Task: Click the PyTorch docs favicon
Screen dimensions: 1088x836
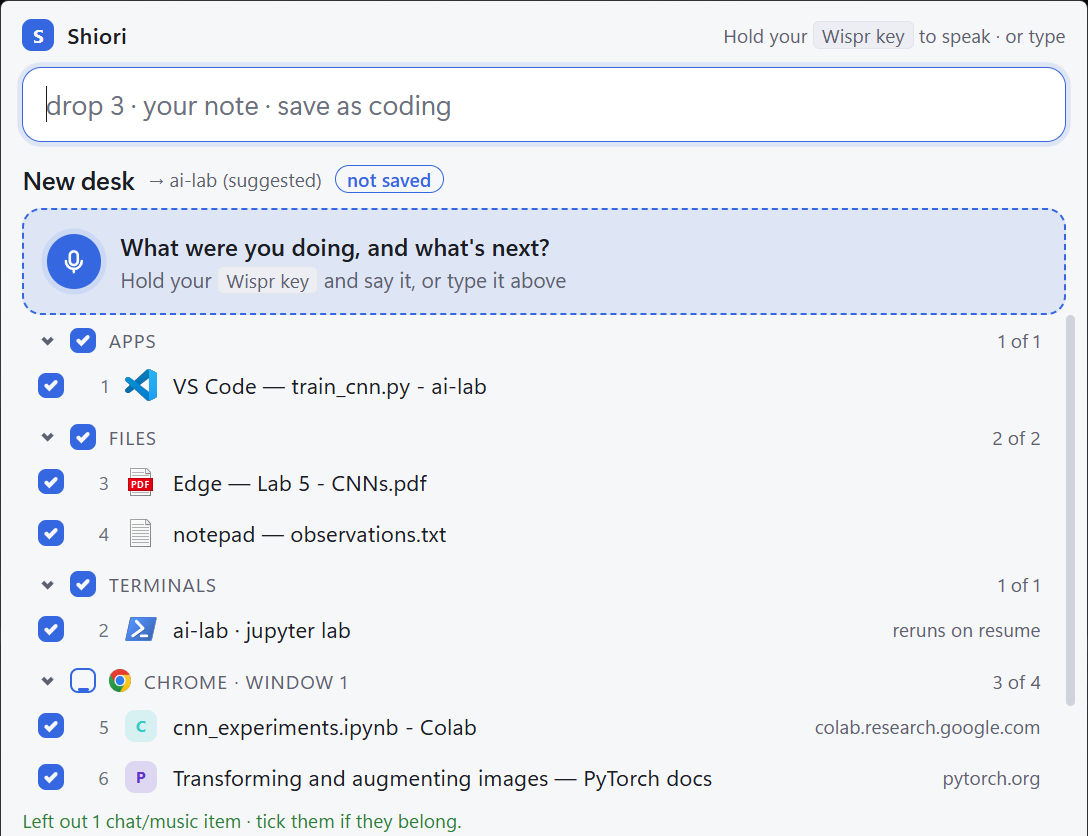Action: point(141,778)
